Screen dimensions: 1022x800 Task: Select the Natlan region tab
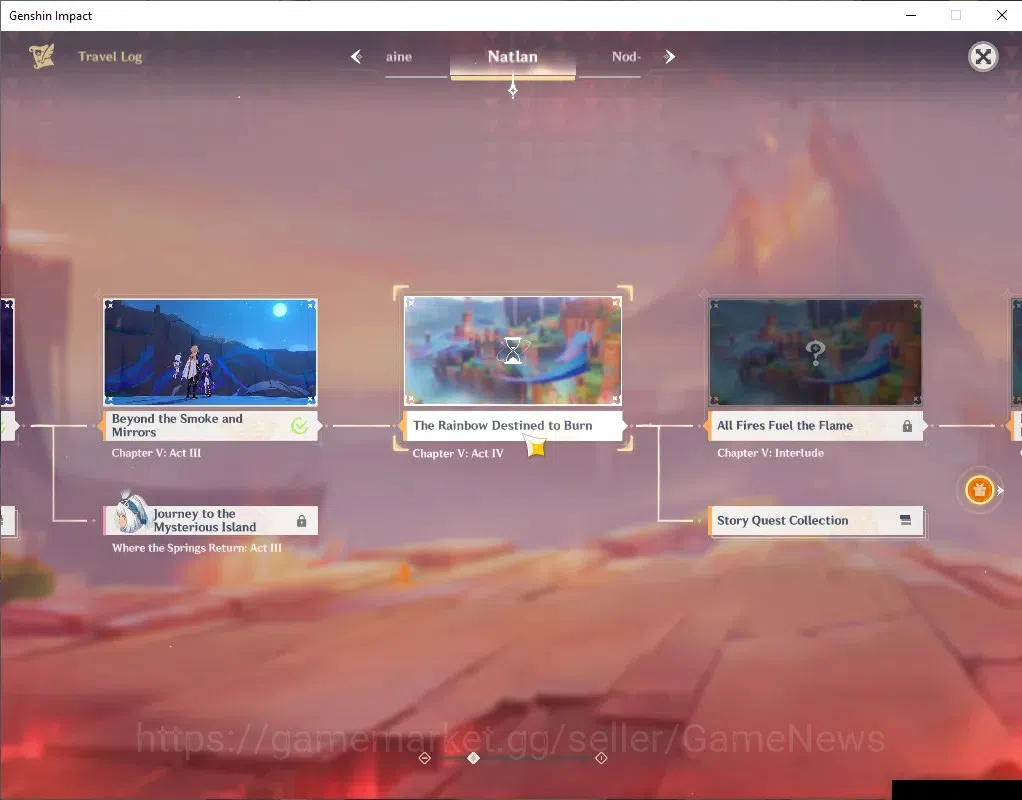tap(513, 57)
